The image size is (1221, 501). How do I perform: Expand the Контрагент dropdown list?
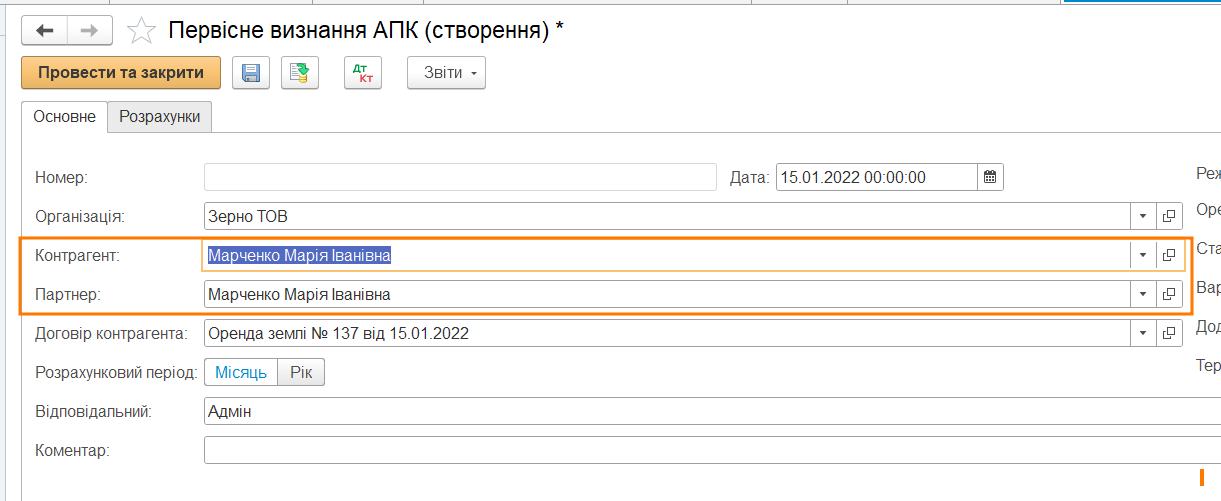(1142, 255)
